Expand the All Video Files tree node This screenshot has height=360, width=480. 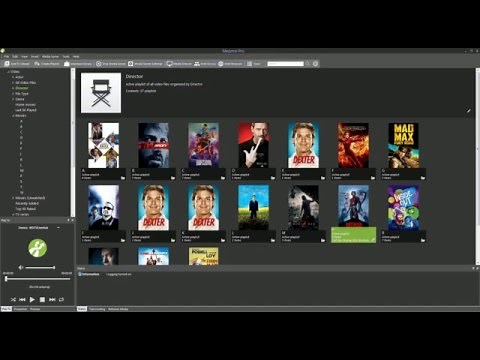[x=13, y=83]
